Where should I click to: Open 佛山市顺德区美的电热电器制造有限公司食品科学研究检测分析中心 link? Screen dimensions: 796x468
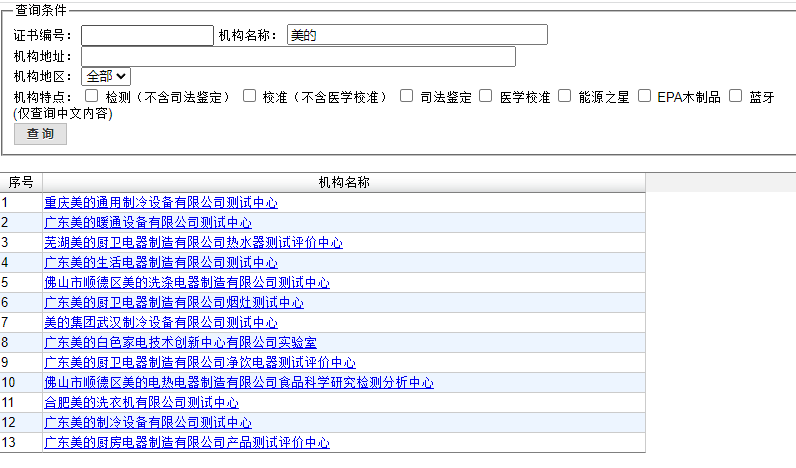click(x=239, y=382)
